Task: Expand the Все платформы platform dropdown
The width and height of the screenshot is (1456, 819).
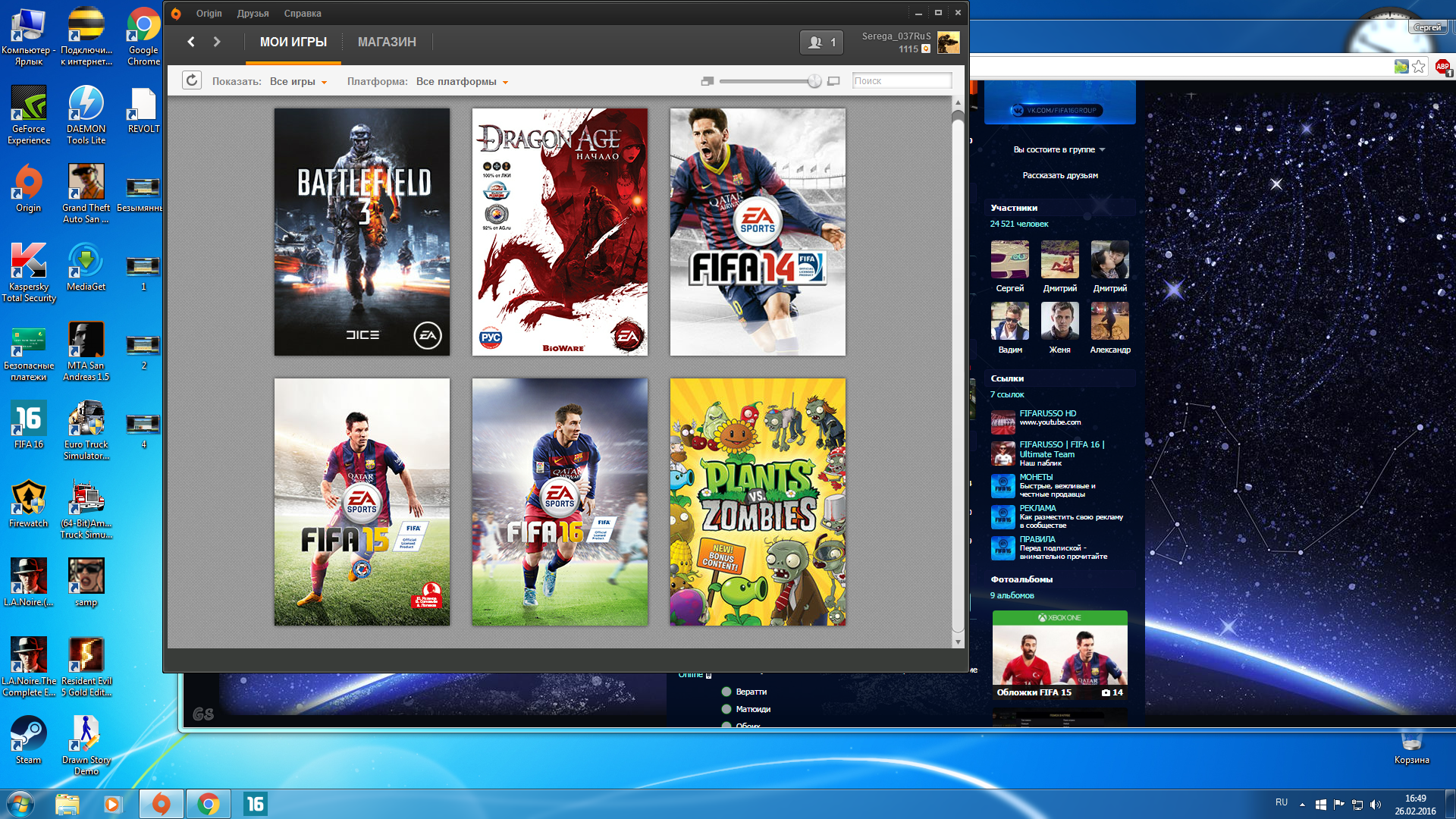Action: 462,81
